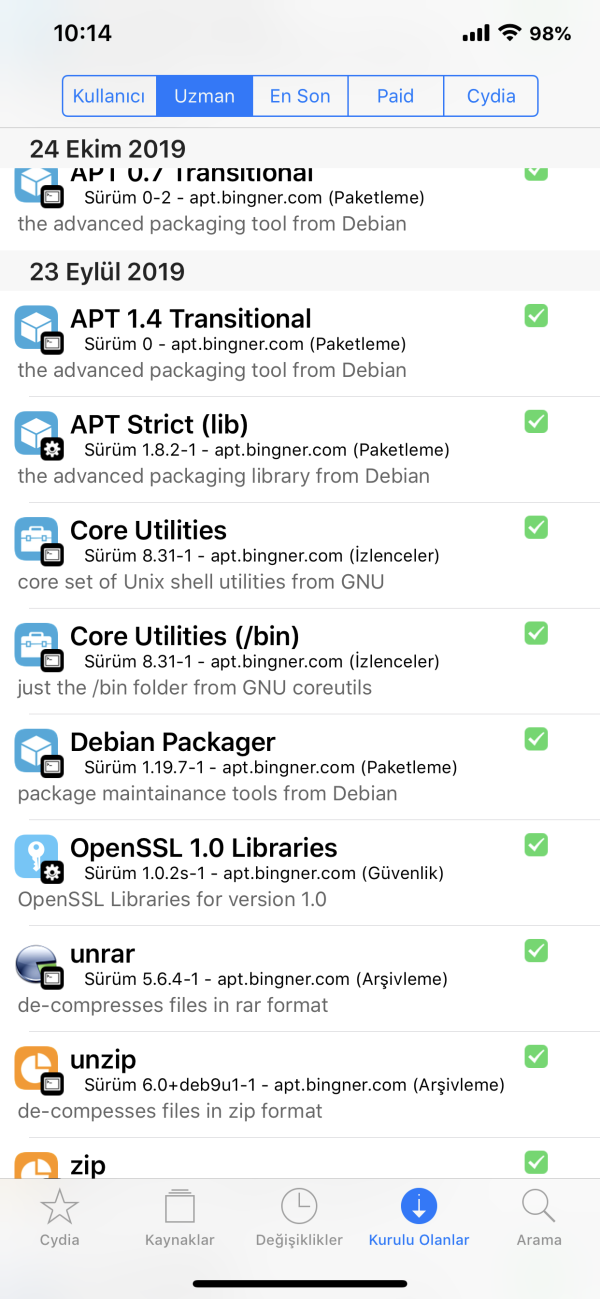This screenshot has height=1299, width=600.
Task: Open the APT Strict (lib) package title
Action: tap(159, 425)
